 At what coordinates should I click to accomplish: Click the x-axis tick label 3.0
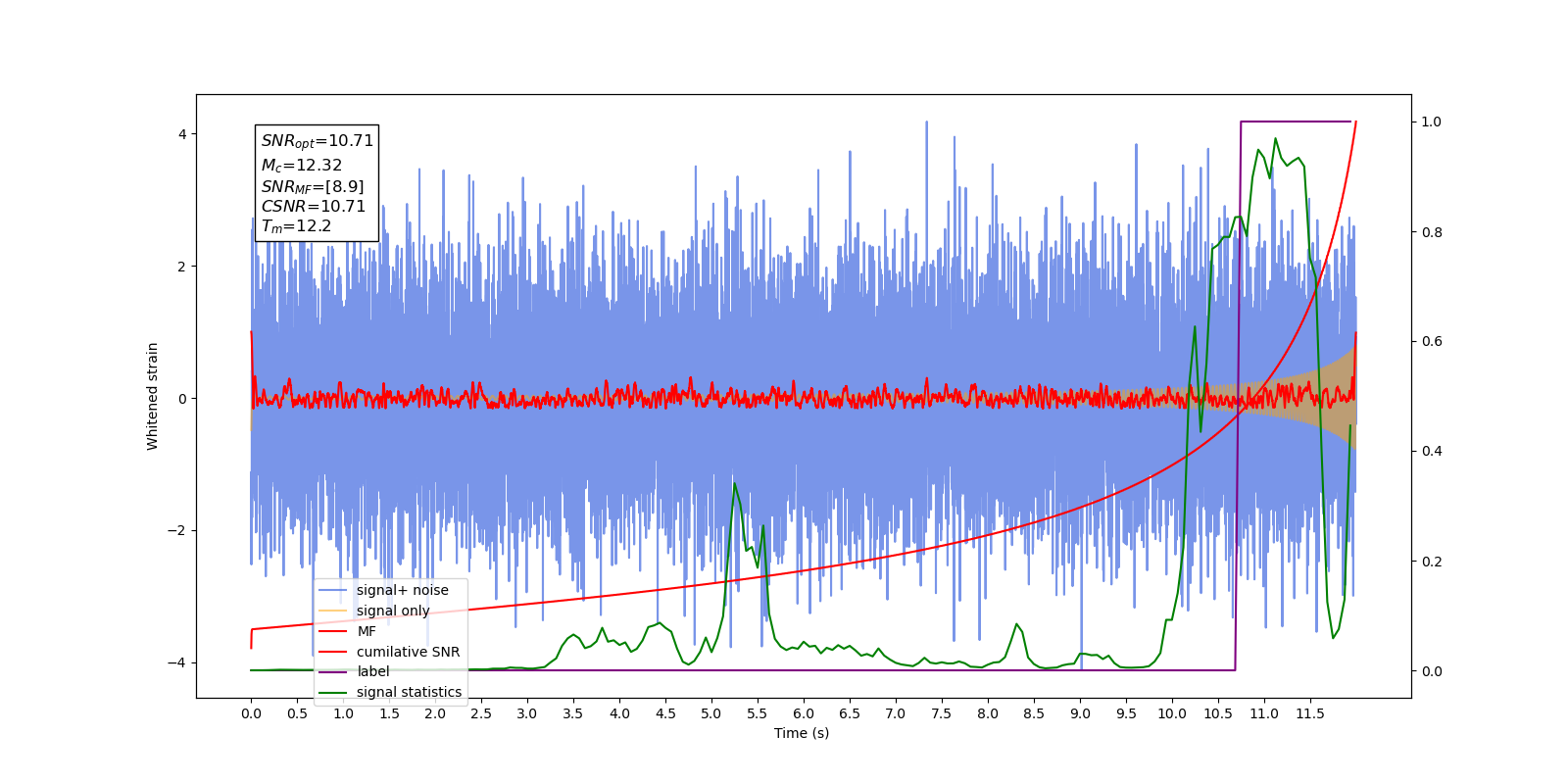527,713
